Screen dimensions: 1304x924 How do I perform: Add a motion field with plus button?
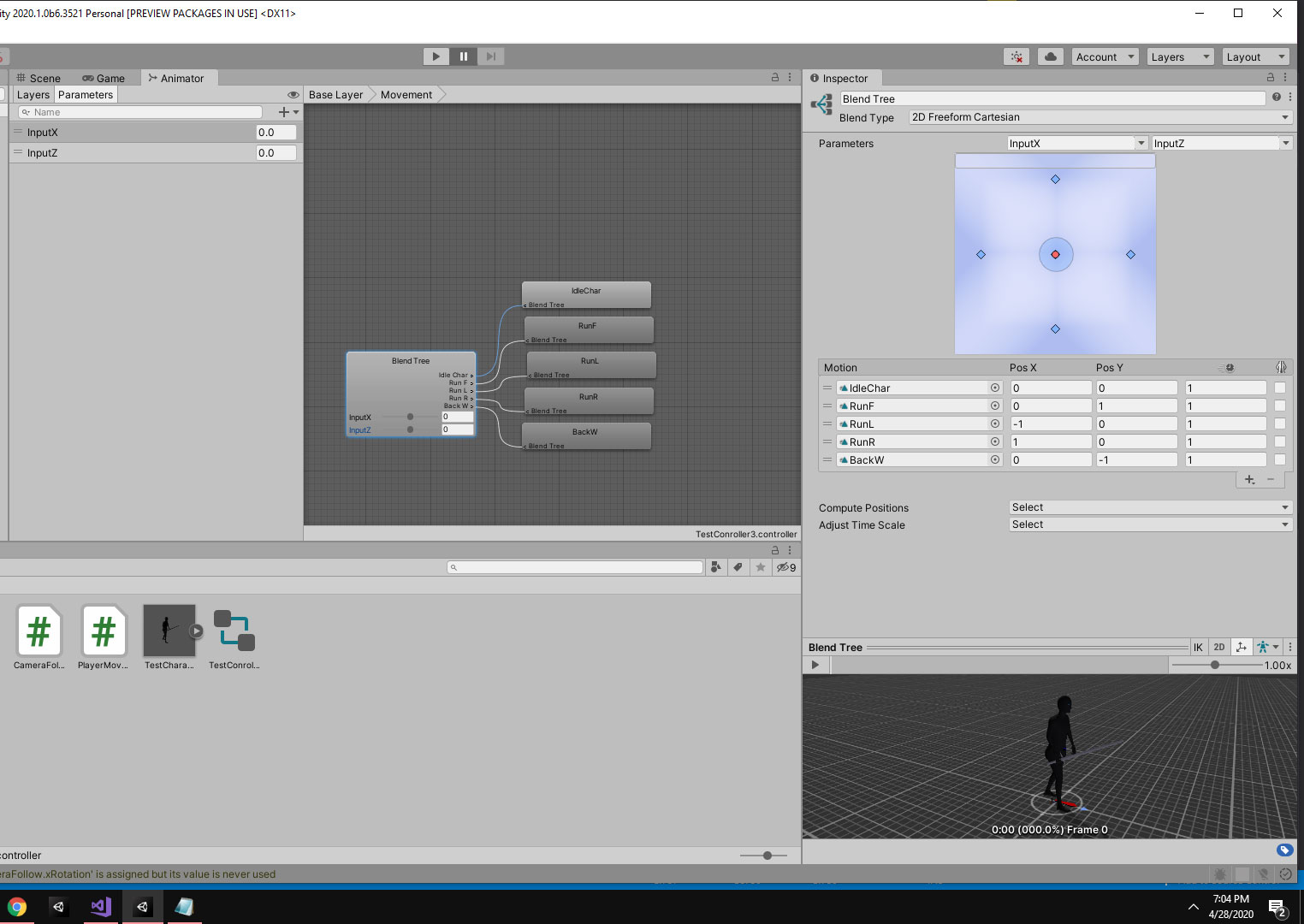point(1250,480)
